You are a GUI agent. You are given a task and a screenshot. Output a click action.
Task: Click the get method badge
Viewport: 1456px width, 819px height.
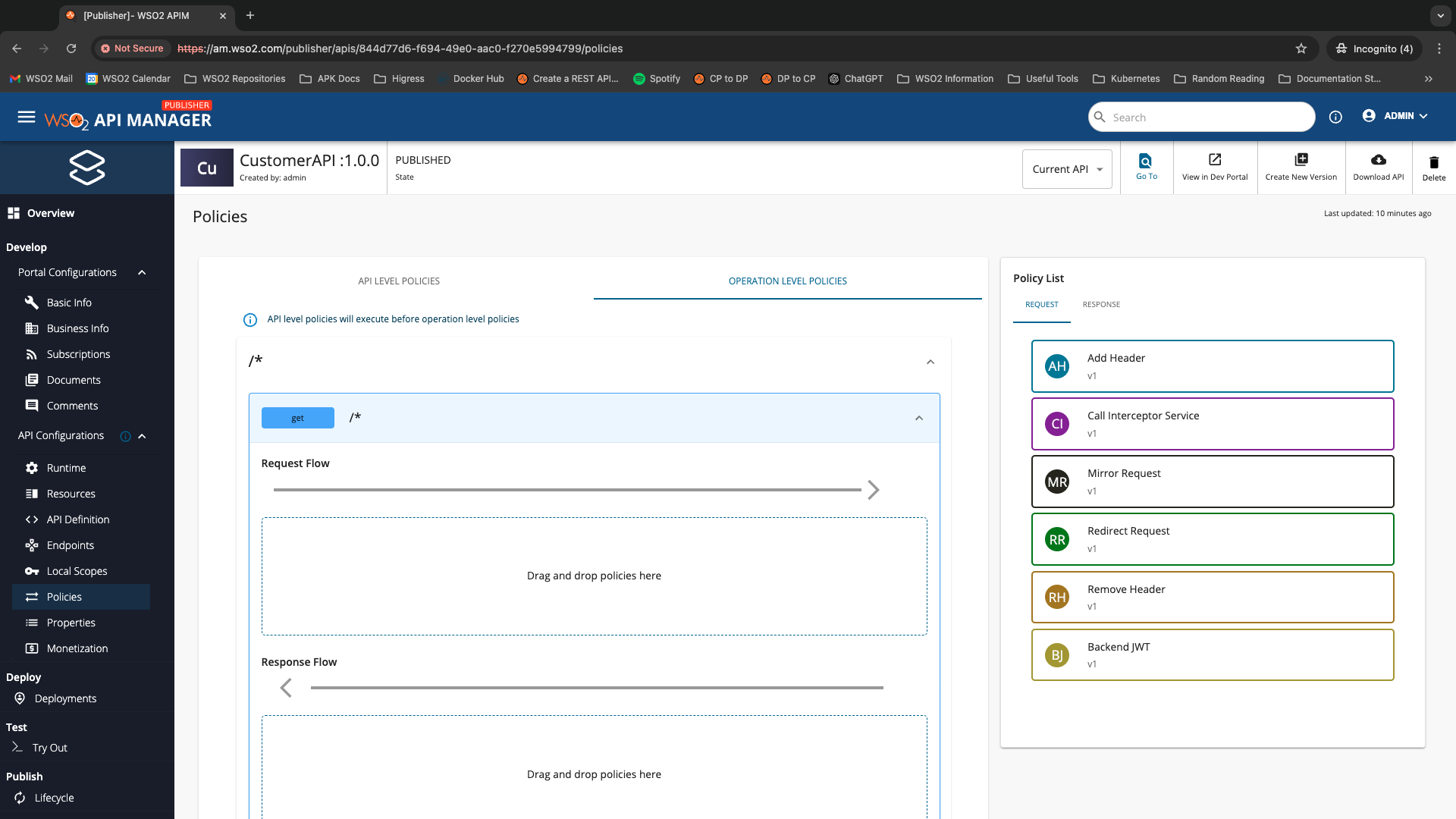point(298,418)
